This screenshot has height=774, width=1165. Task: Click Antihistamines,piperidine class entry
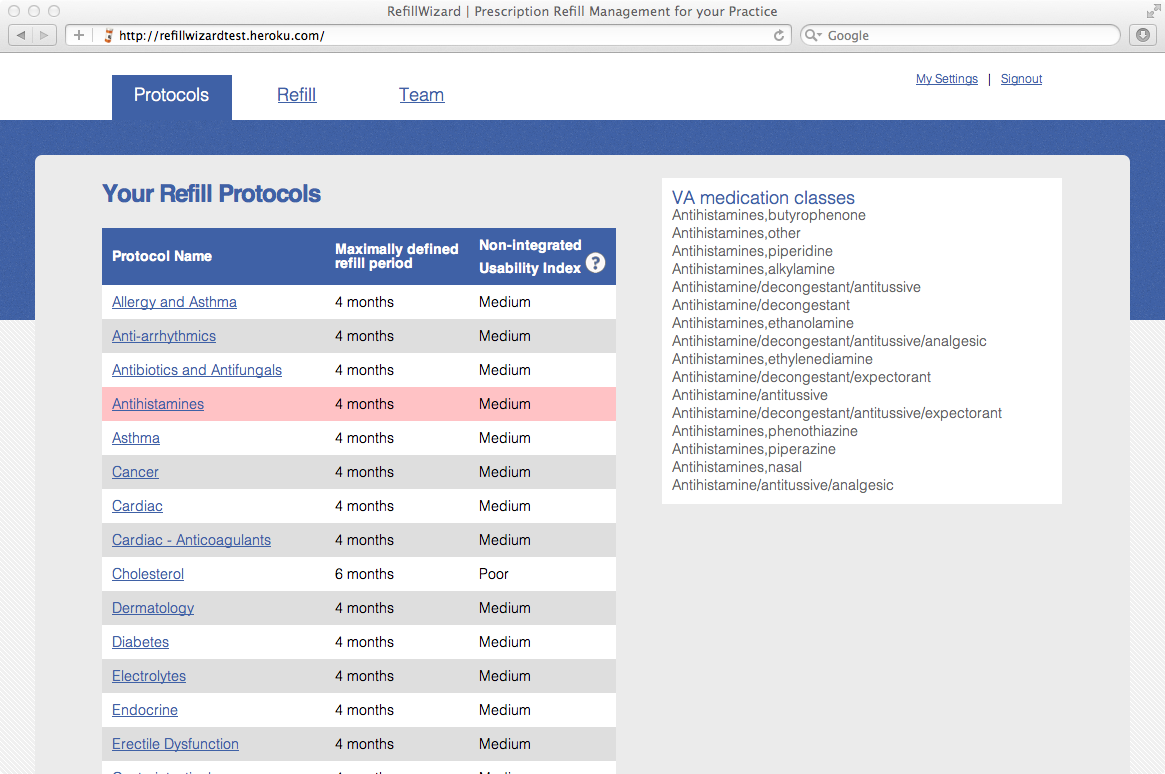753,251
